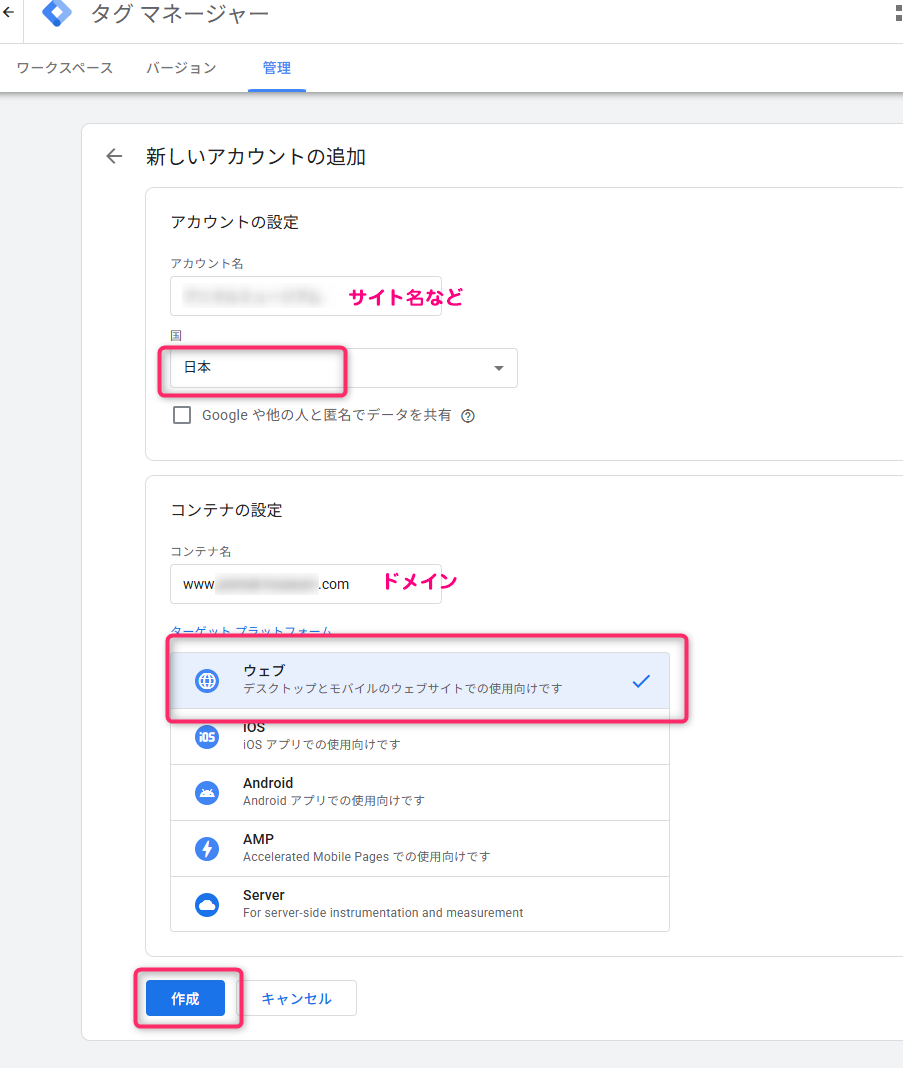Screen dimensions: 903x1068
Task: Click the Tag Manager logo icon
Action: 57,13
